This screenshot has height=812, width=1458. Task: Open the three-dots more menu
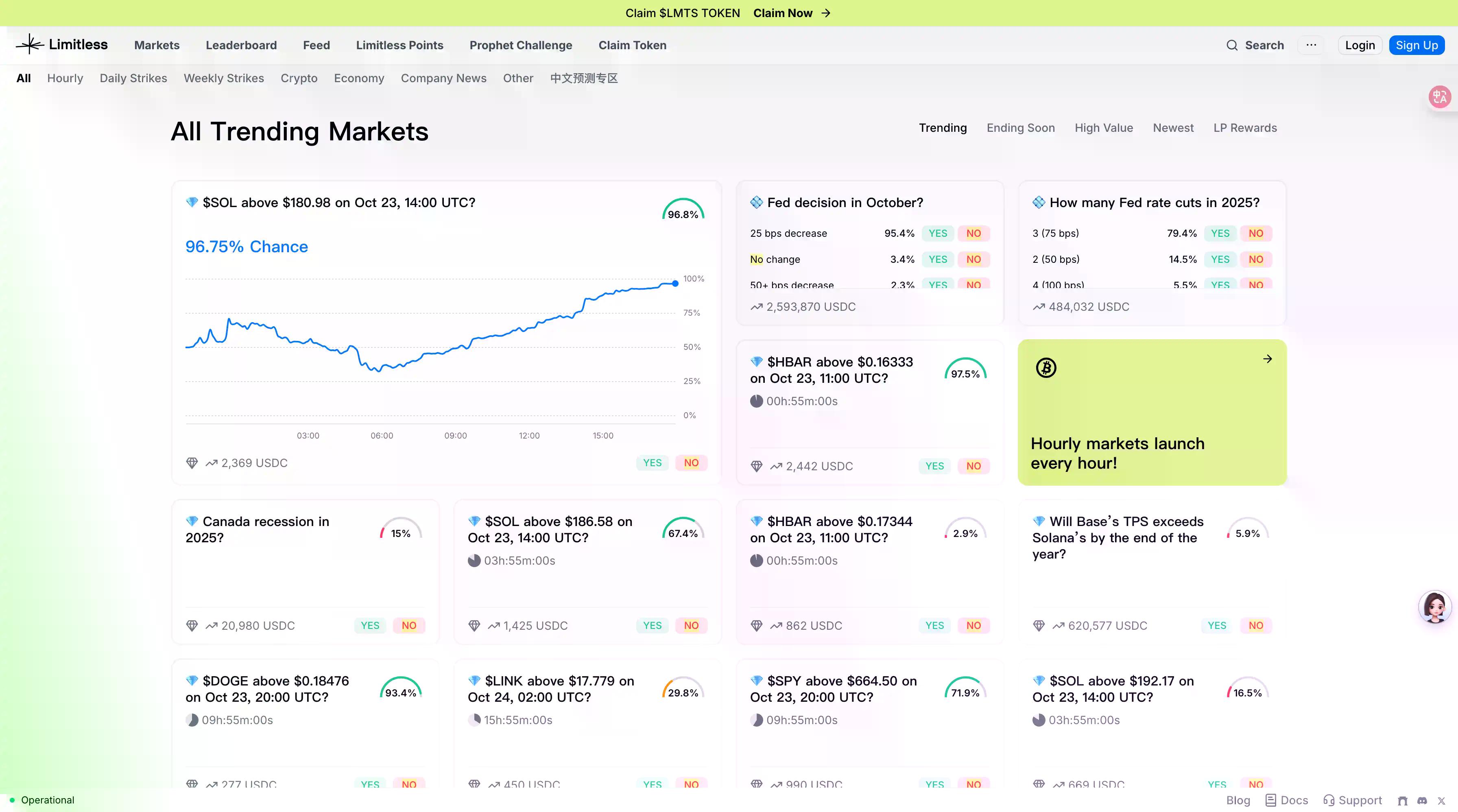click(1311, 45)
